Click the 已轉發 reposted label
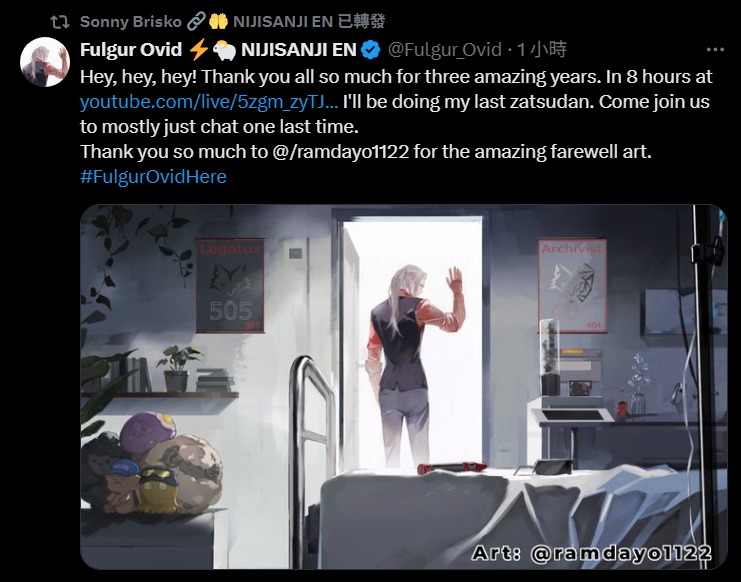The width and height of the screenshot is (741, 582). [x=362, y=21]
